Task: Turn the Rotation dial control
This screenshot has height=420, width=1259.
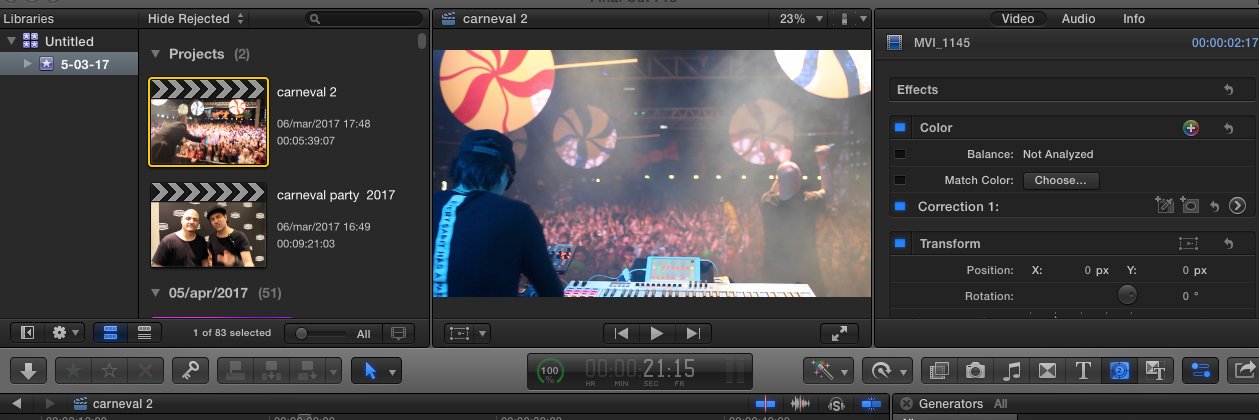Action: [1127, 295]
